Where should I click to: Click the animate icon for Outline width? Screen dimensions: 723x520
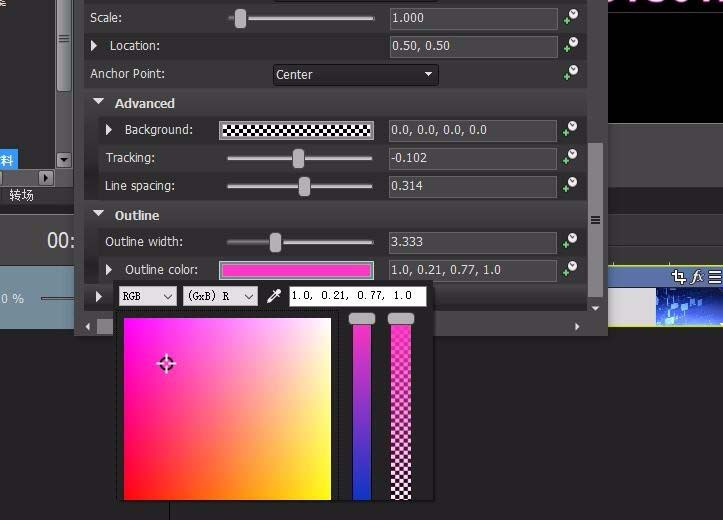coord(570,242)
